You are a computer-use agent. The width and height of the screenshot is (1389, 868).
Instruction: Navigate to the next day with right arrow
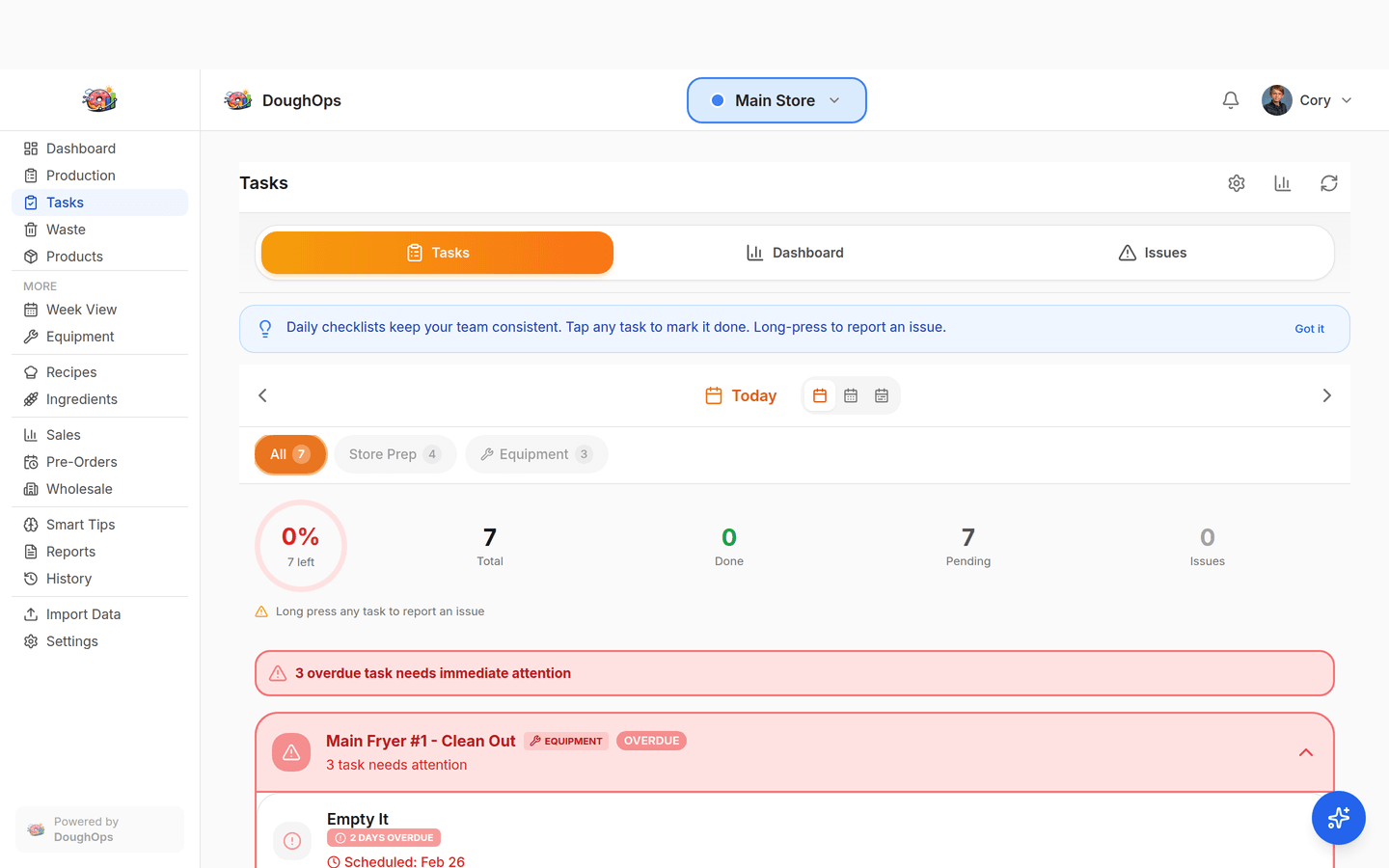click(1326, 395)
